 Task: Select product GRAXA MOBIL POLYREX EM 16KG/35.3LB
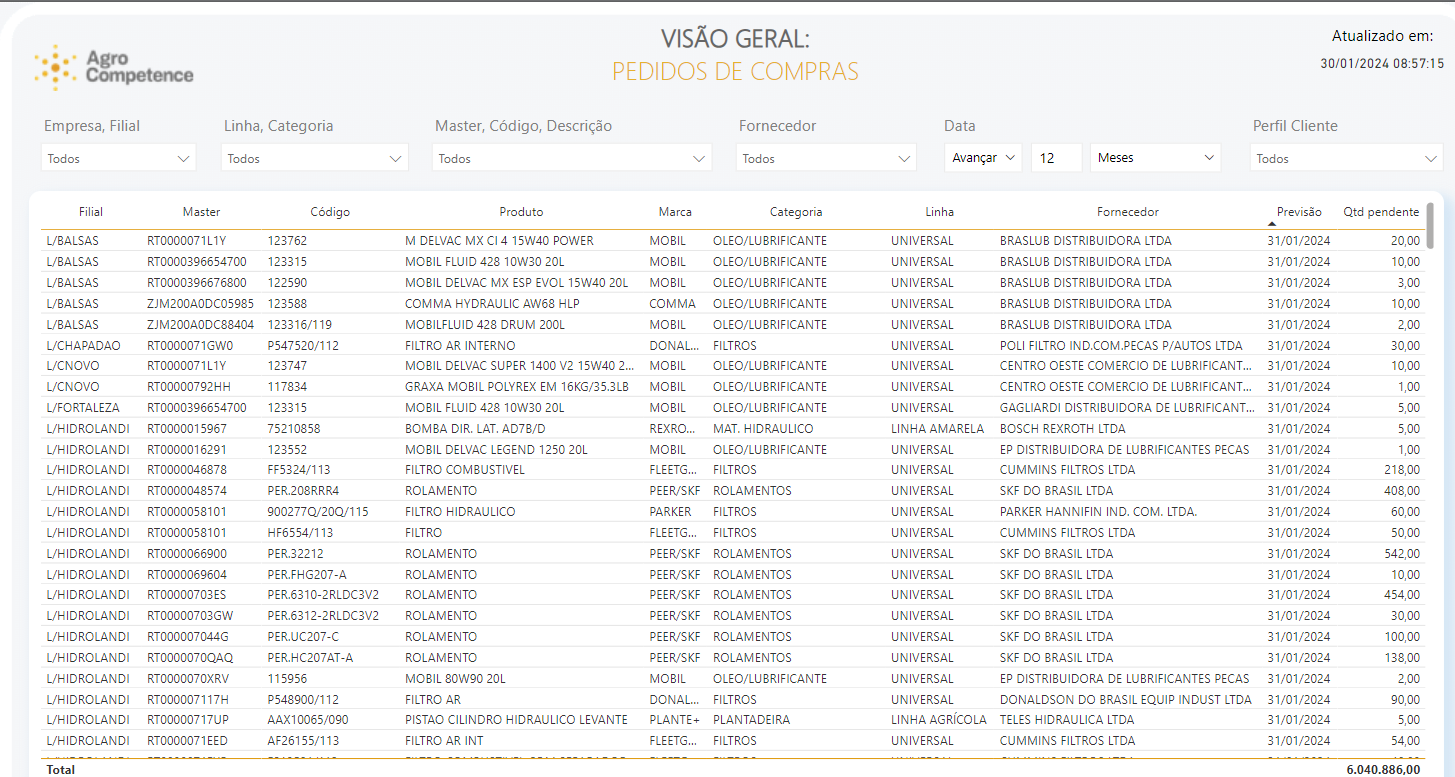coord(517,387)
